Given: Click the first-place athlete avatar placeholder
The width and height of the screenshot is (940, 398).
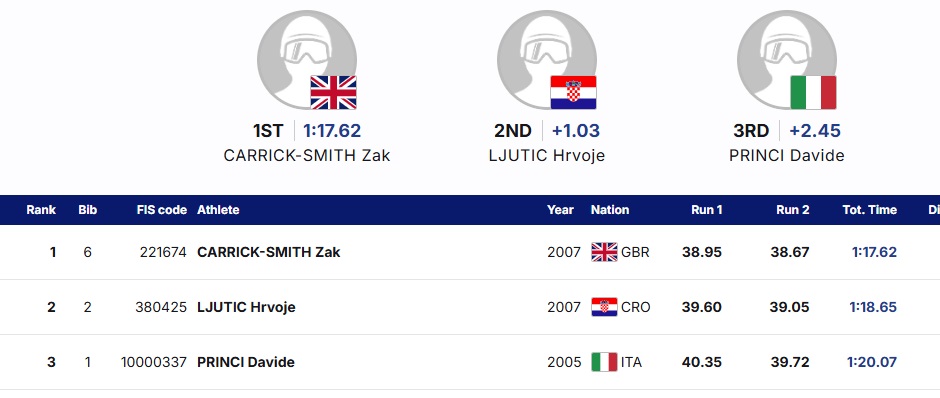Looking at the screenshot, I should point(306,60).
